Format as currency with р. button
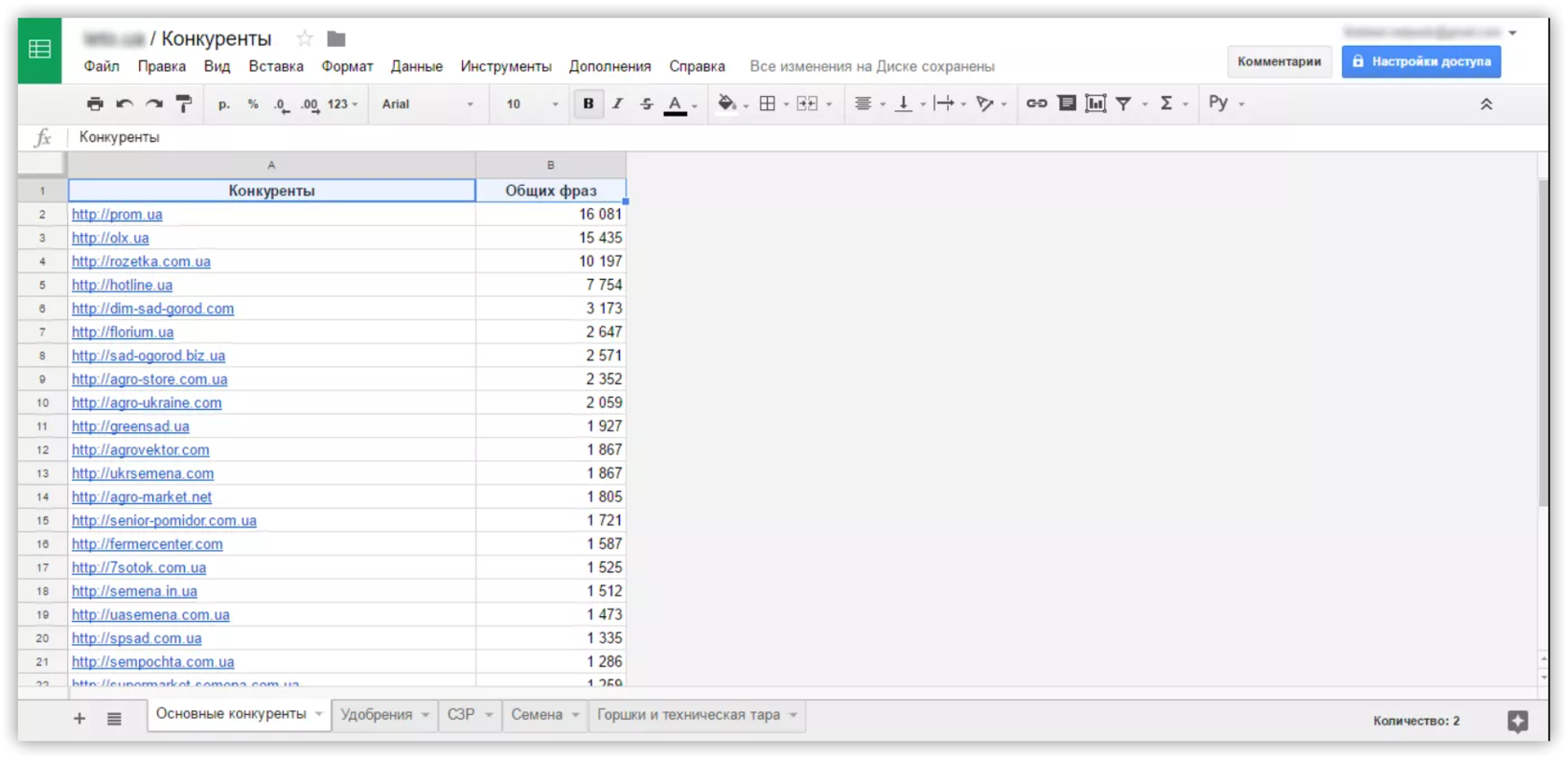1568x759 pixels. [x=224, y=104]
